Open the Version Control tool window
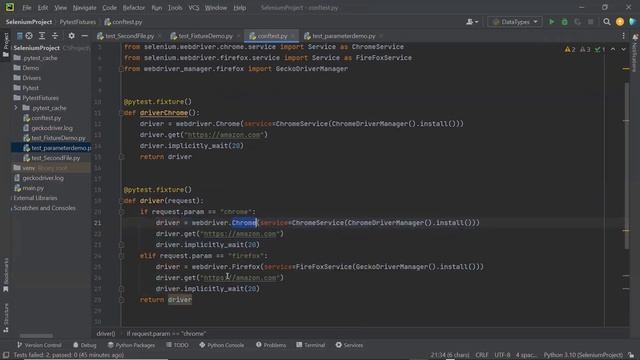Image resolution: width=640 pixels, height=360 pixels. pos(39,345)
